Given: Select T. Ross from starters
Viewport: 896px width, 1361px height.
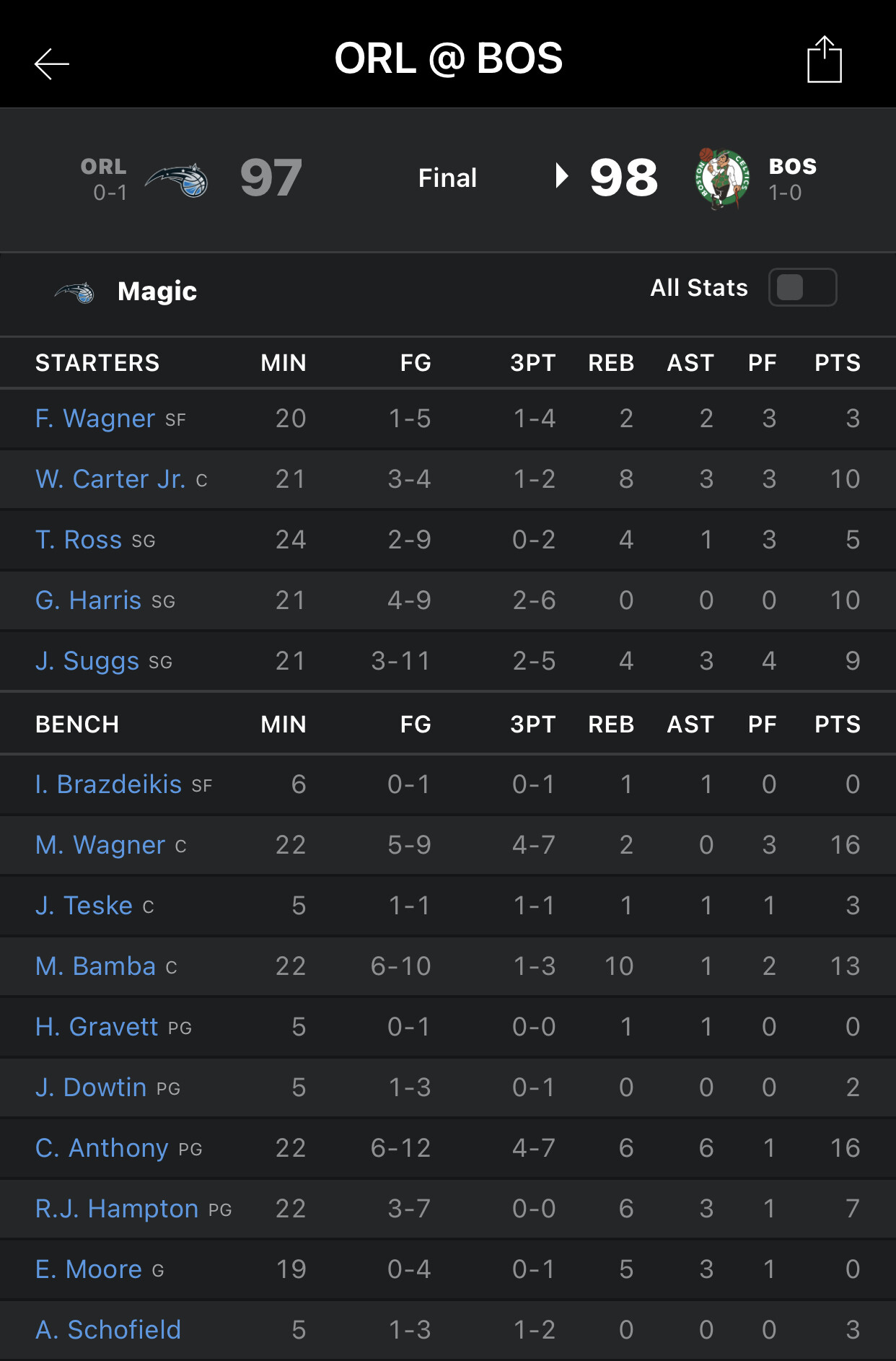Looking at the screenshot, I should [79, 540].
